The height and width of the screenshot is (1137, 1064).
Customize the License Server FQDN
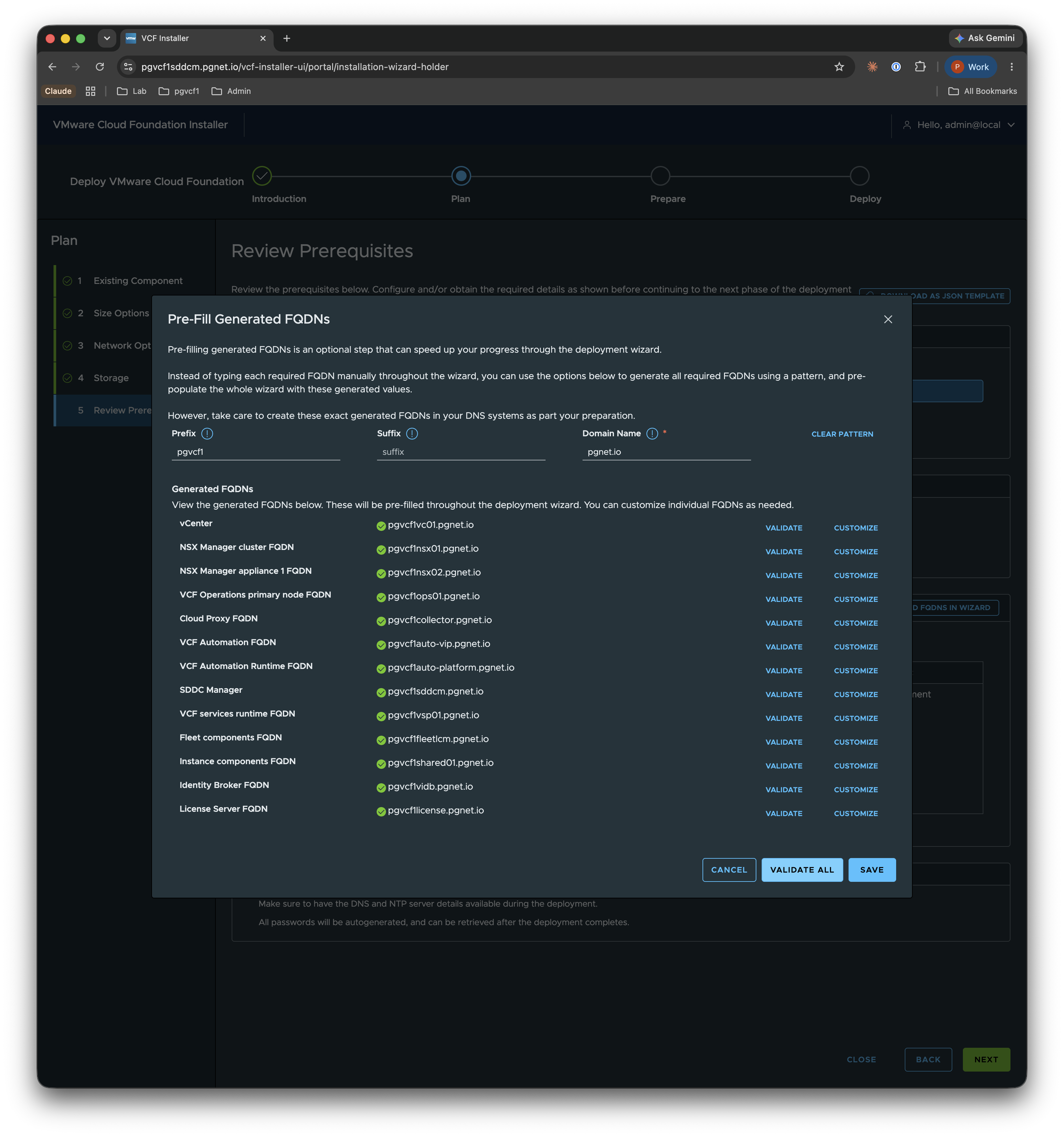coord(855,813)
